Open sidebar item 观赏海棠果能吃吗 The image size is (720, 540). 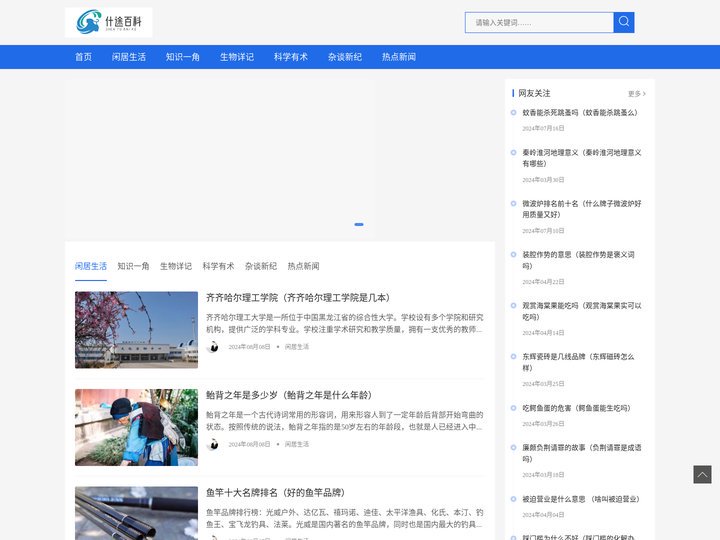(581, 311)
